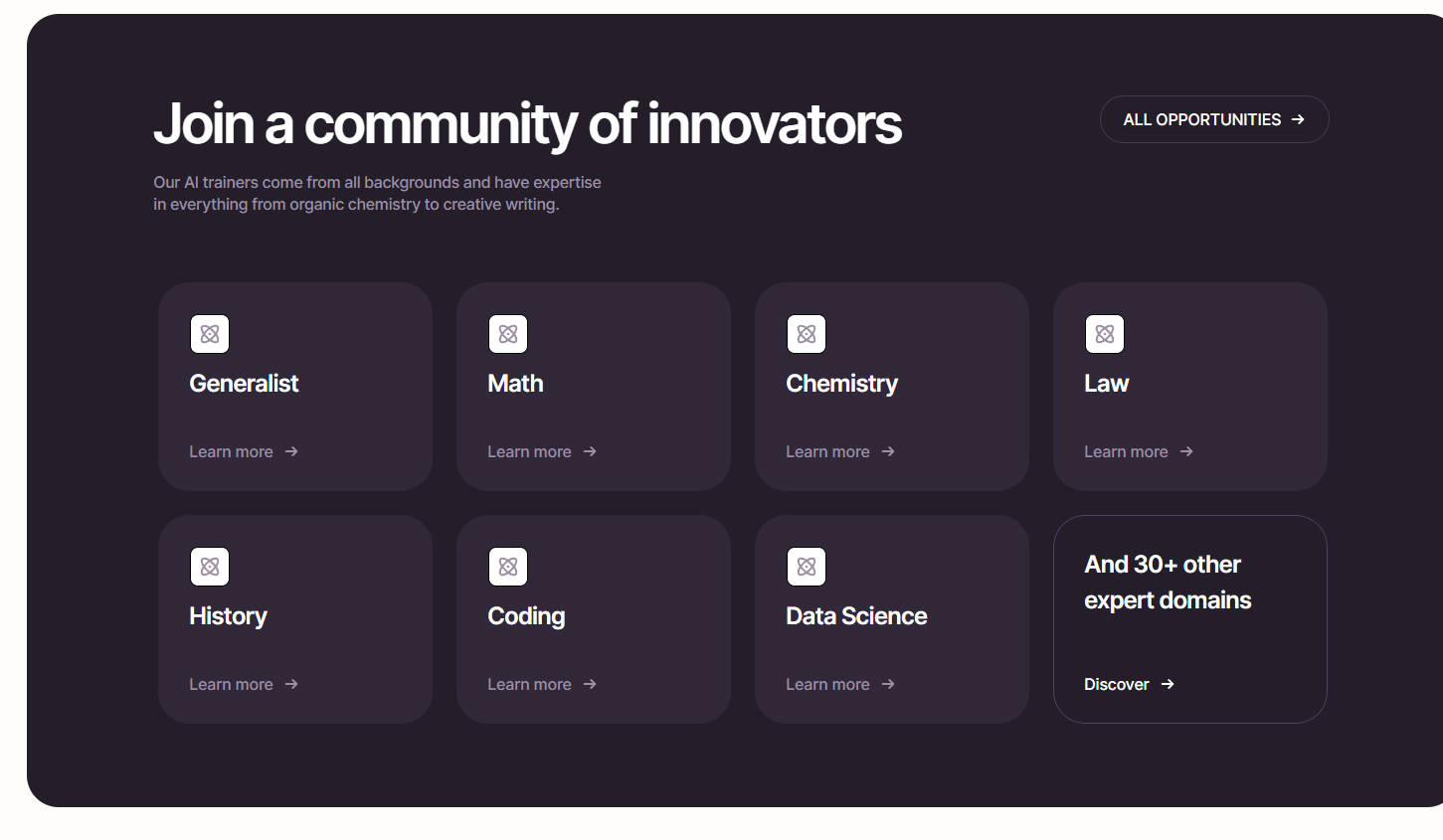
Task: Select Learn more under Chemistry
Action: tap(840, 451)
